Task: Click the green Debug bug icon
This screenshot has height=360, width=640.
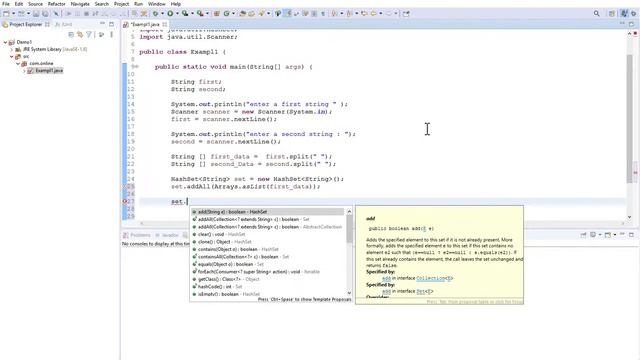Action: [x=155, y=13]
